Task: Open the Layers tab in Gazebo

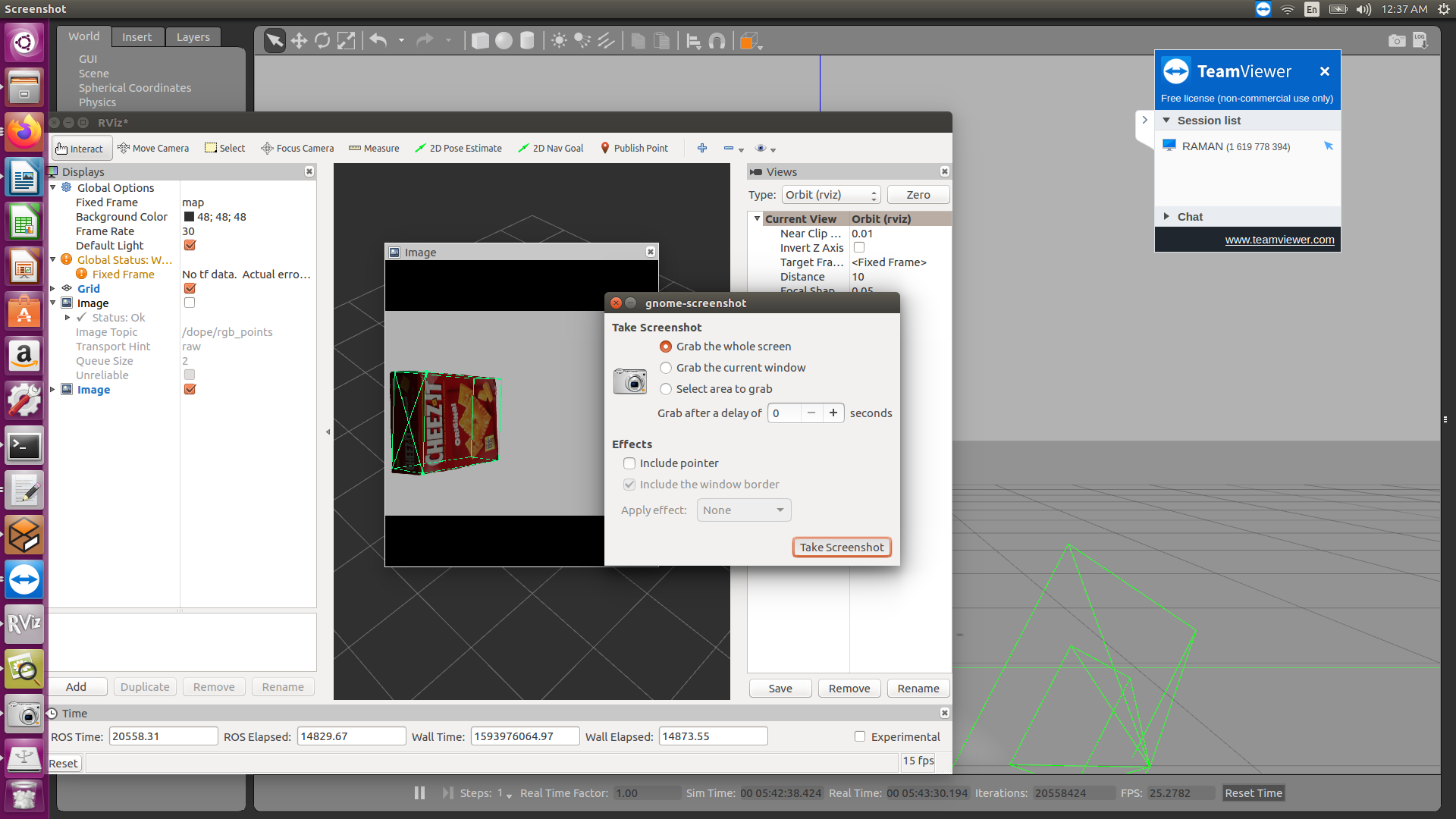Action: click(193, 37)
